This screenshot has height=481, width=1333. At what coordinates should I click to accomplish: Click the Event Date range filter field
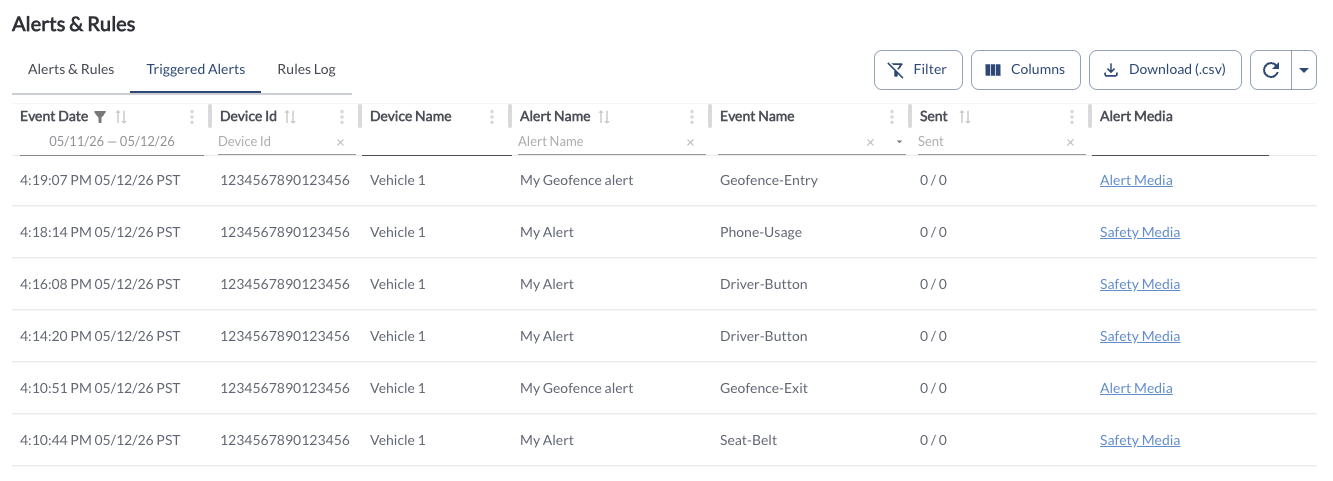pyautogui.click(x=112, y=142)
